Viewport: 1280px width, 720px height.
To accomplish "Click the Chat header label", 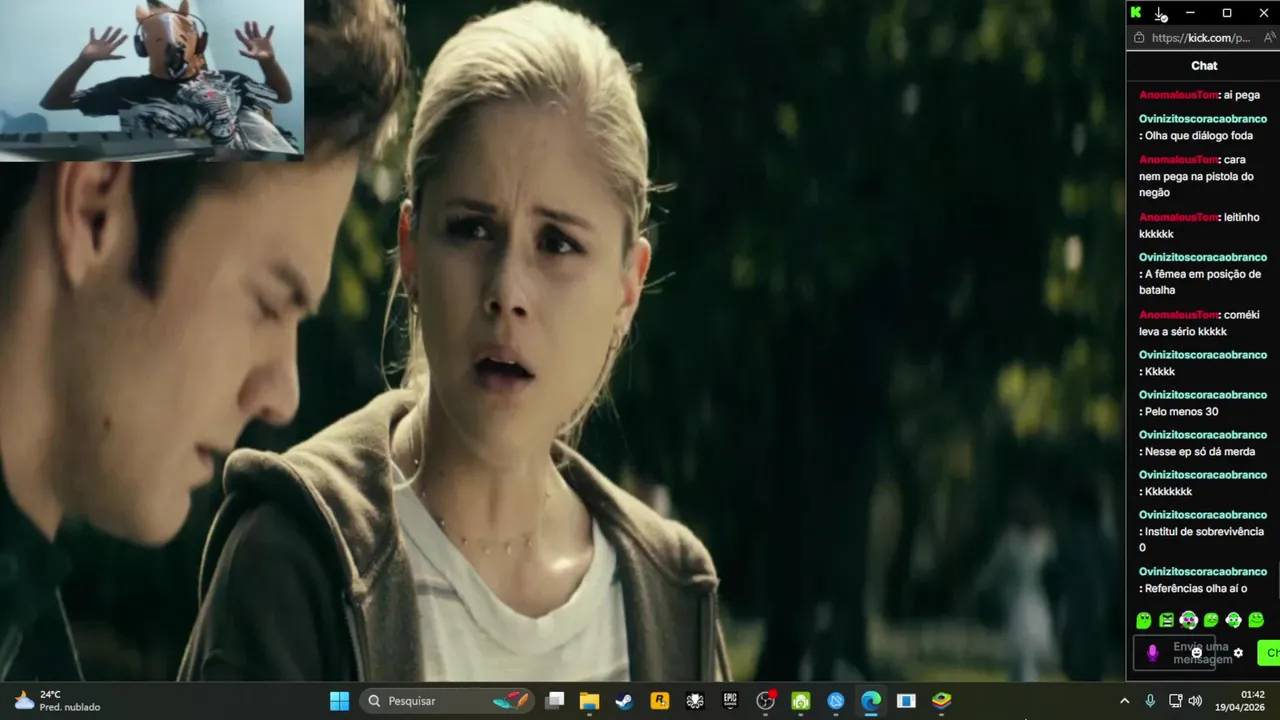I will (x=1204, y=66).
